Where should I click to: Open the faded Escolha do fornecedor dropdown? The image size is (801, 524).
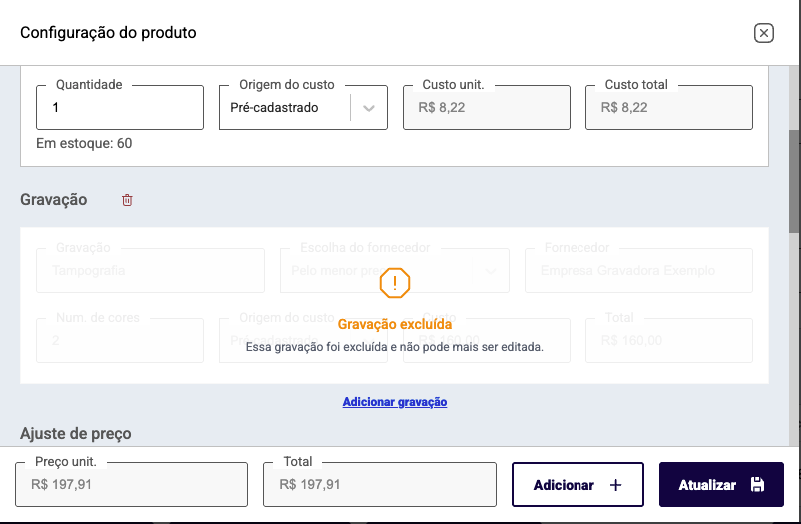[x=394, y=270]
